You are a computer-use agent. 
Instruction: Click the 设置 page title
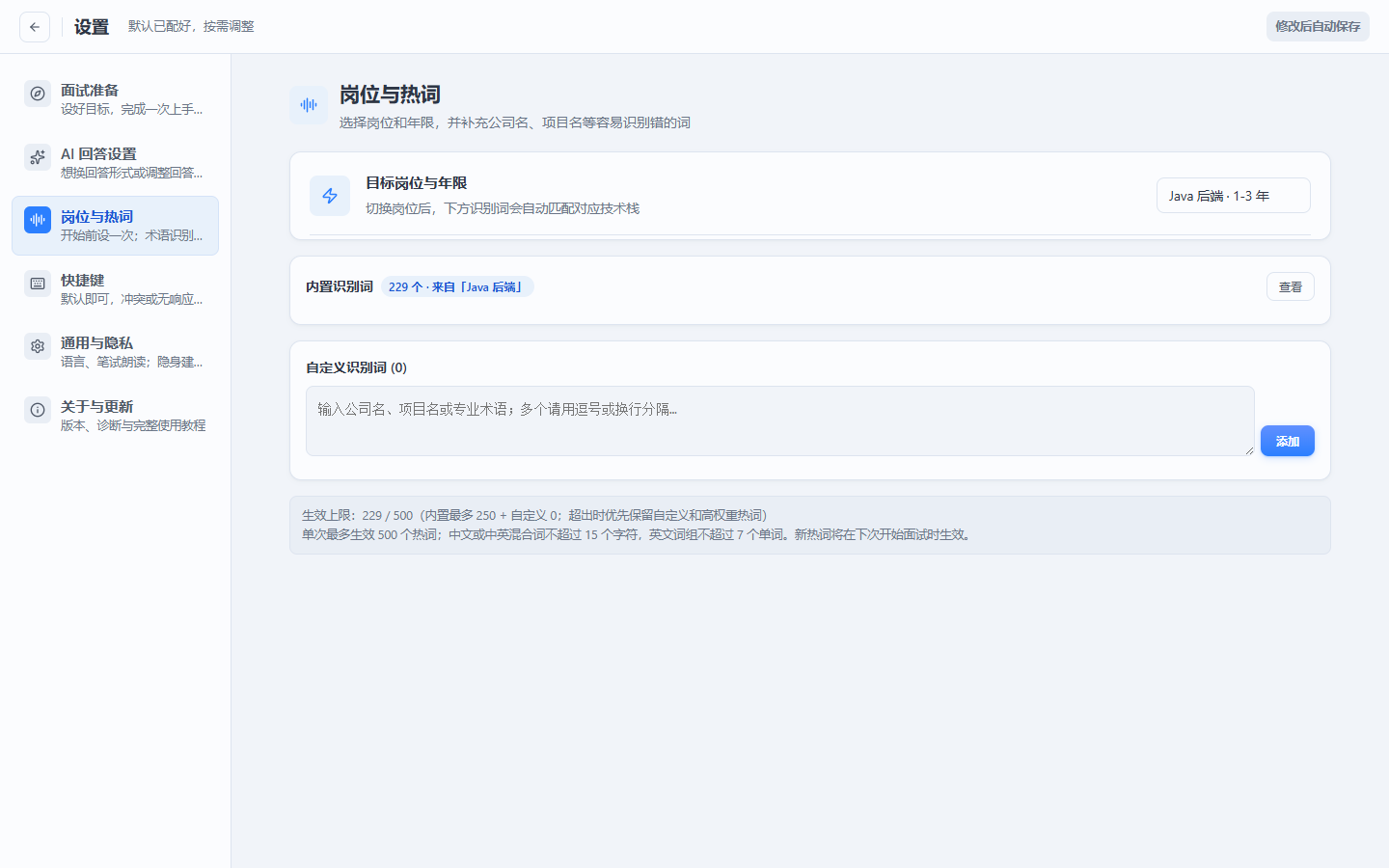(92, 27)
